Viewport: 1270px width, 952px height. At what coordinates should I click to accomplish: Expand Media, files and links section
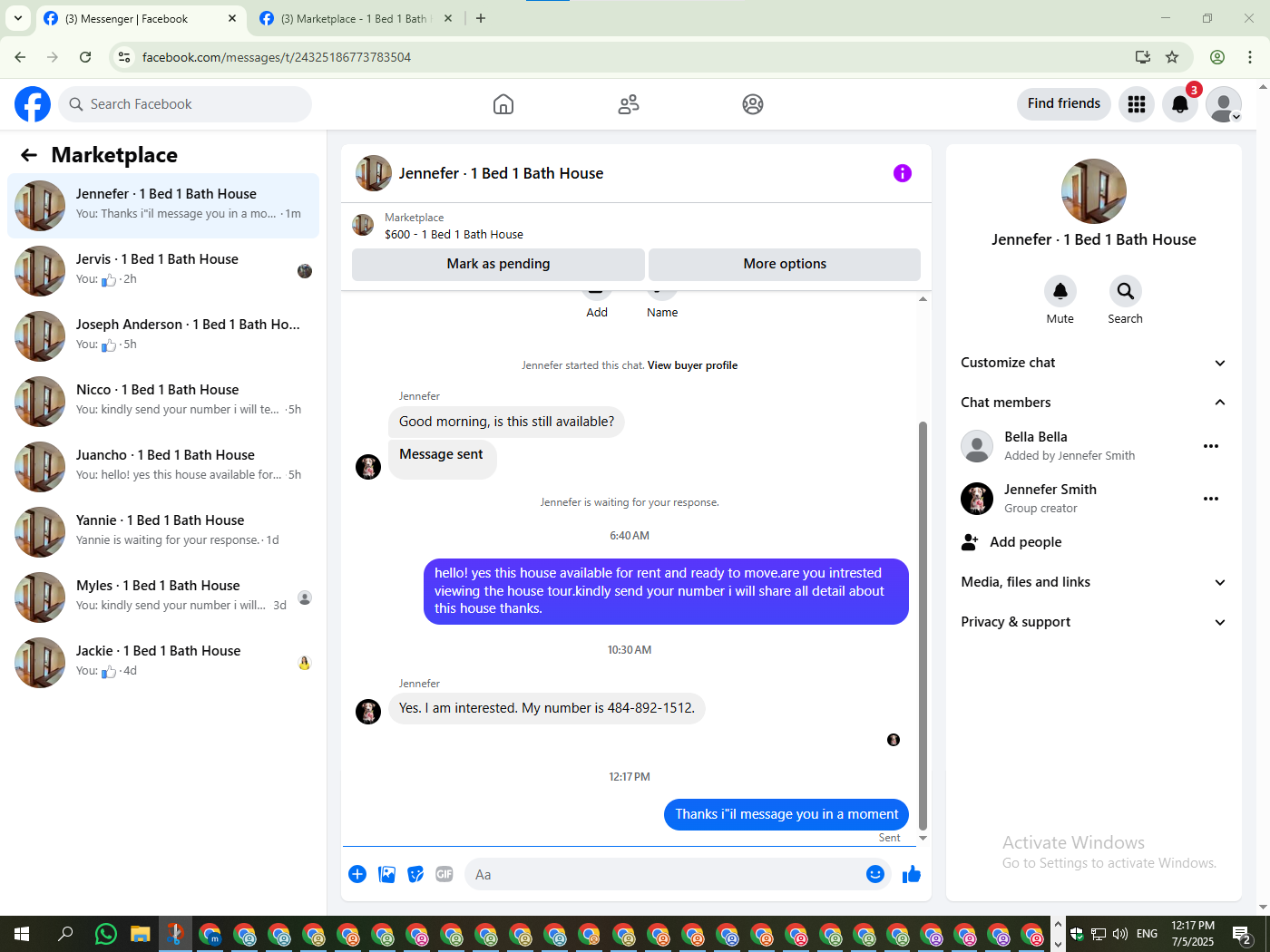click(x=1093, y=582)
